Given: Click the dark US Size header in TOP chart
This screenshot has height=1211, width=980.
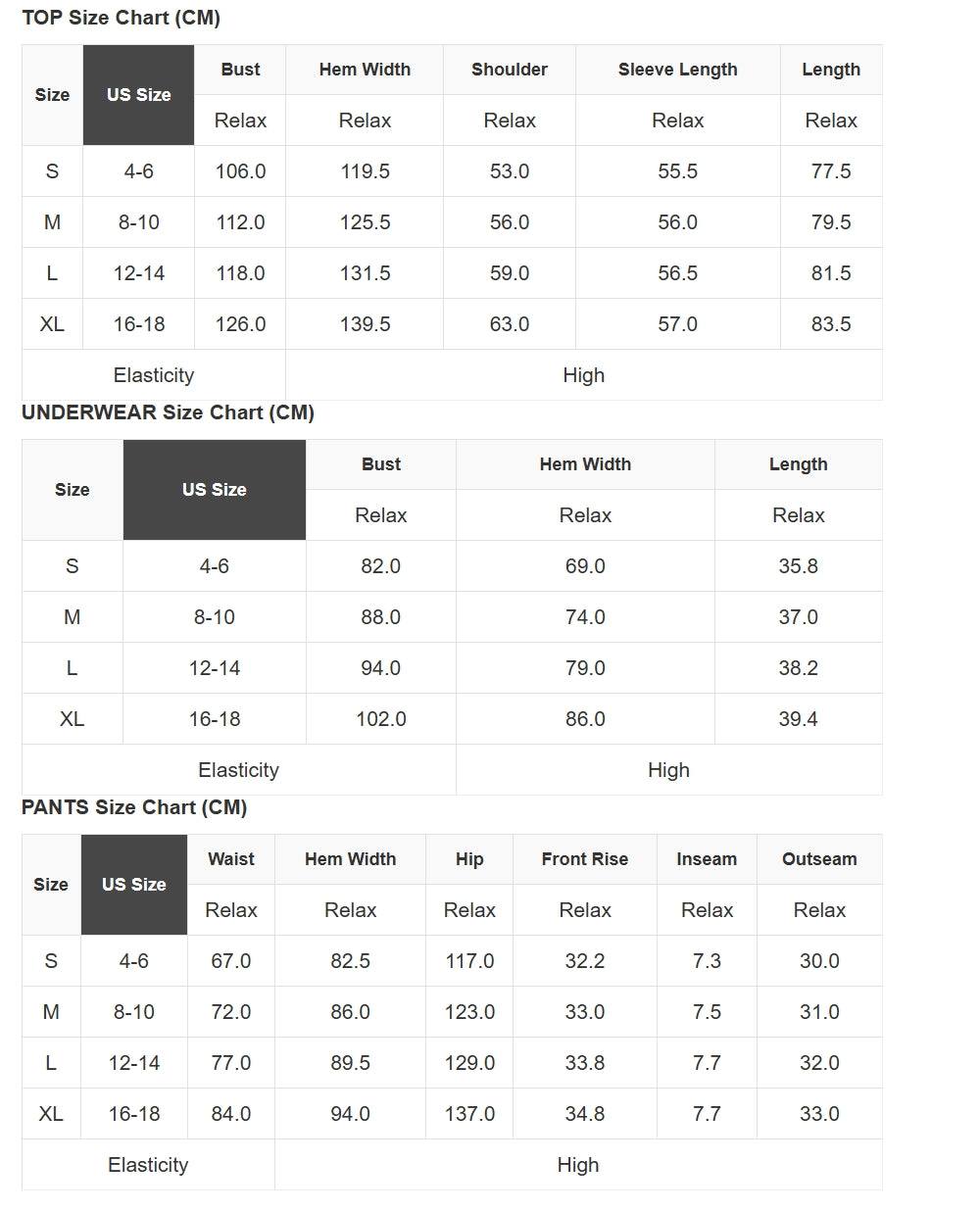Looking at the screenshot, I should click(x=138, y=95).
